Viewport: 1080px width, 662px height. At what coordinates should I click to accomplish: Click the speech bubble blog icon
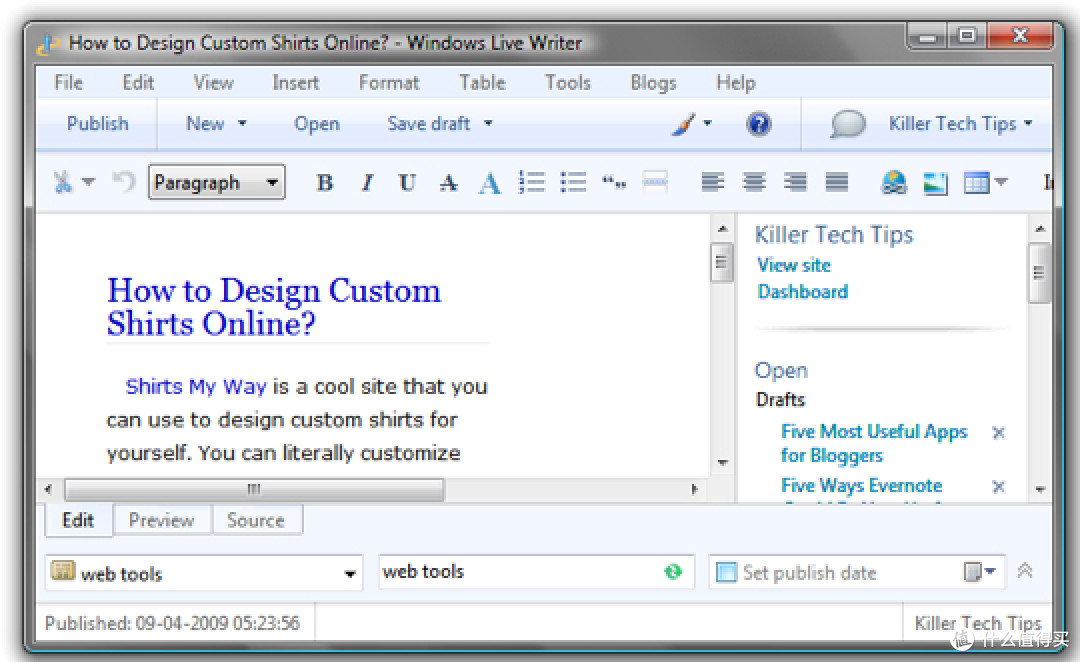pyautogui.click(x=848, y=124)
